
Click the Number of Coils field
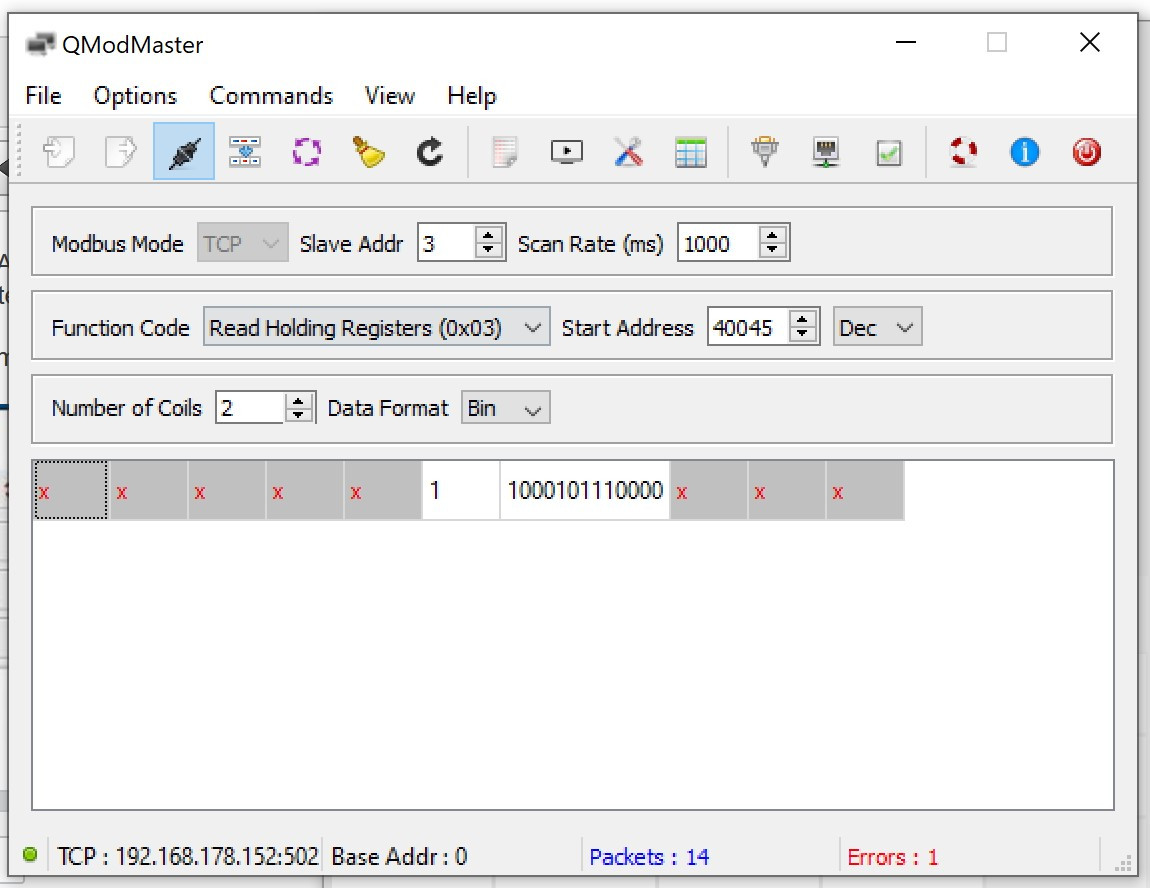click(250, 408)
